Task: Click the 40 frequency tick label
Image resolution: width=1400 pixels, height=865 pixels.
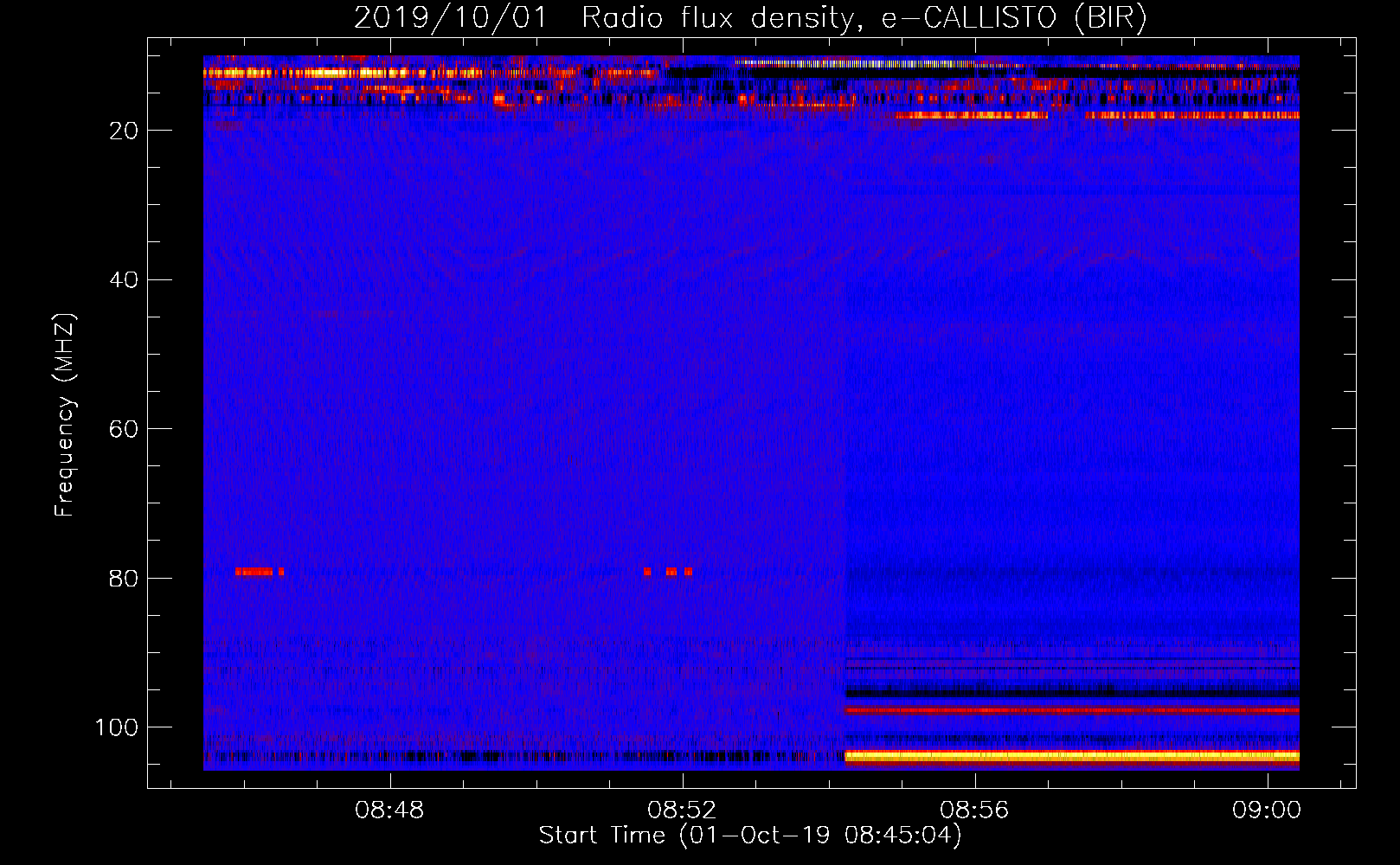Action: pyautogui.click(x=125, y=280)
